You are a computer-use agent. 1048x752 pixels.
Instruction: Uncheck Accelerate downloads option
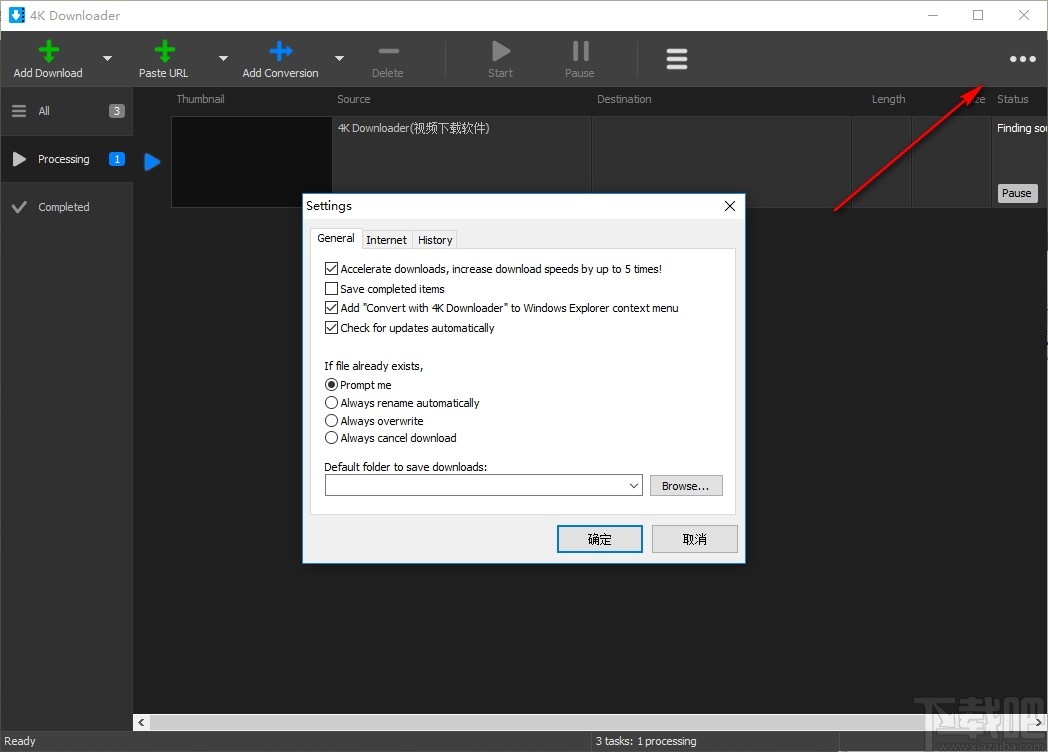click(x=332, y=268)
